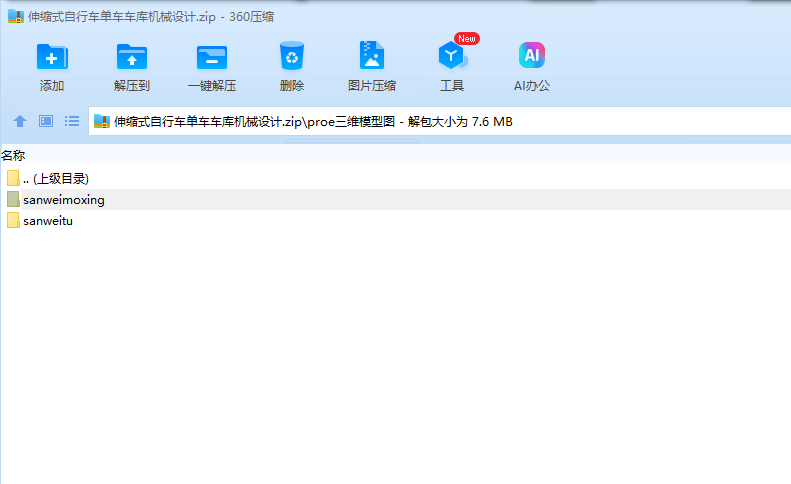Click the 删除 (Delete) trash icon
Viewport: 791px width, 484px height.
click(292, 56)
